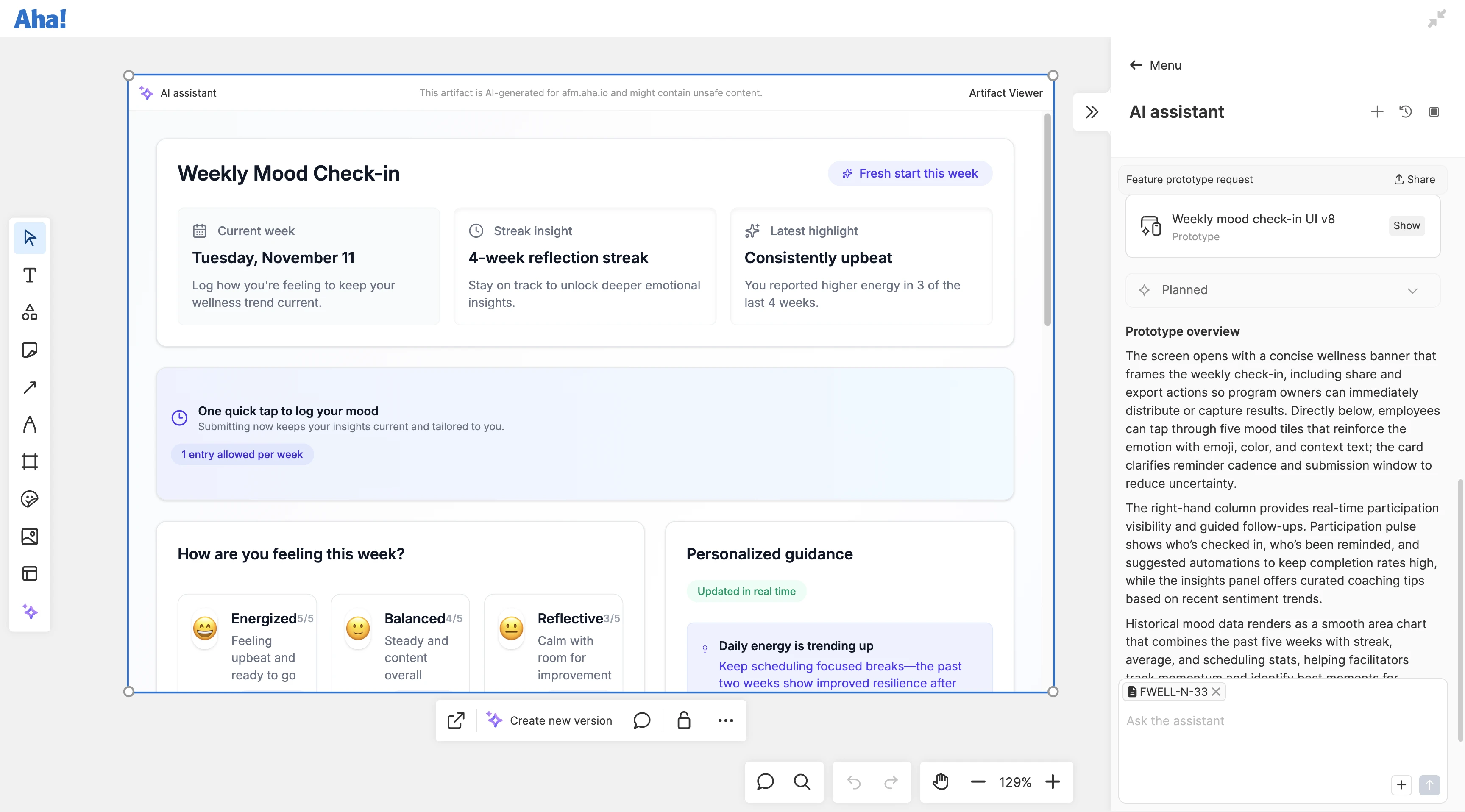This screenshot has height=812, width=1465.
Task: Click the Share link
Action: coord(1415,179)
